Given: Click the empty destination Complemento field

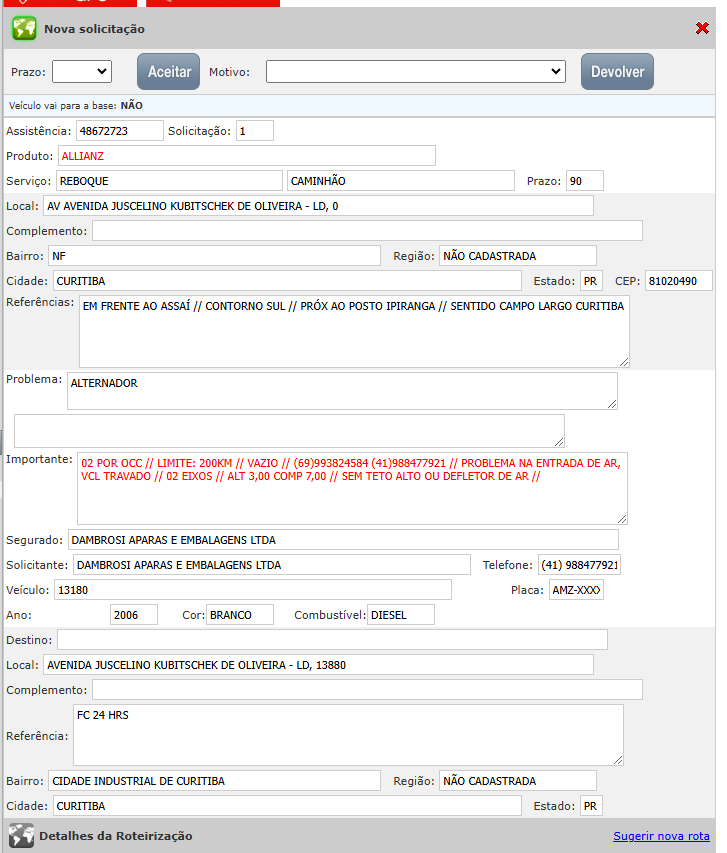Looking at the screenshot, I should pyautogui.click(x=367, y=690).
